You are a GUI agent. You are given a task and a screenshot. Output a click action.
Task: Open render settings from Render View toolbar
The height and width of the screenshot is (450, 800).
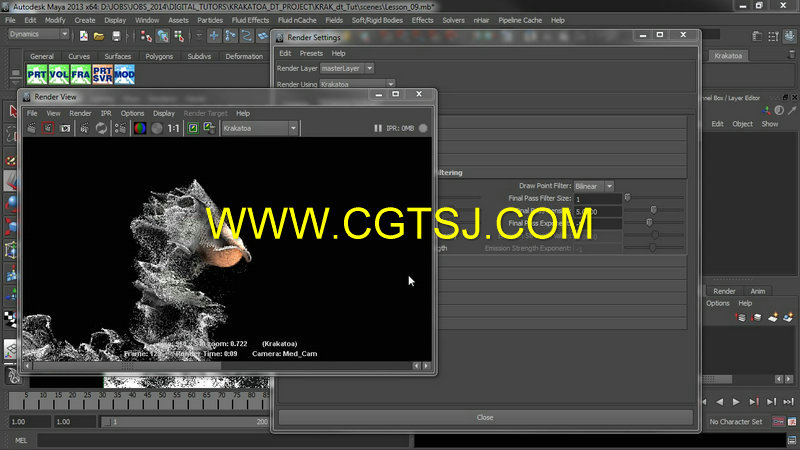(120, 128)
